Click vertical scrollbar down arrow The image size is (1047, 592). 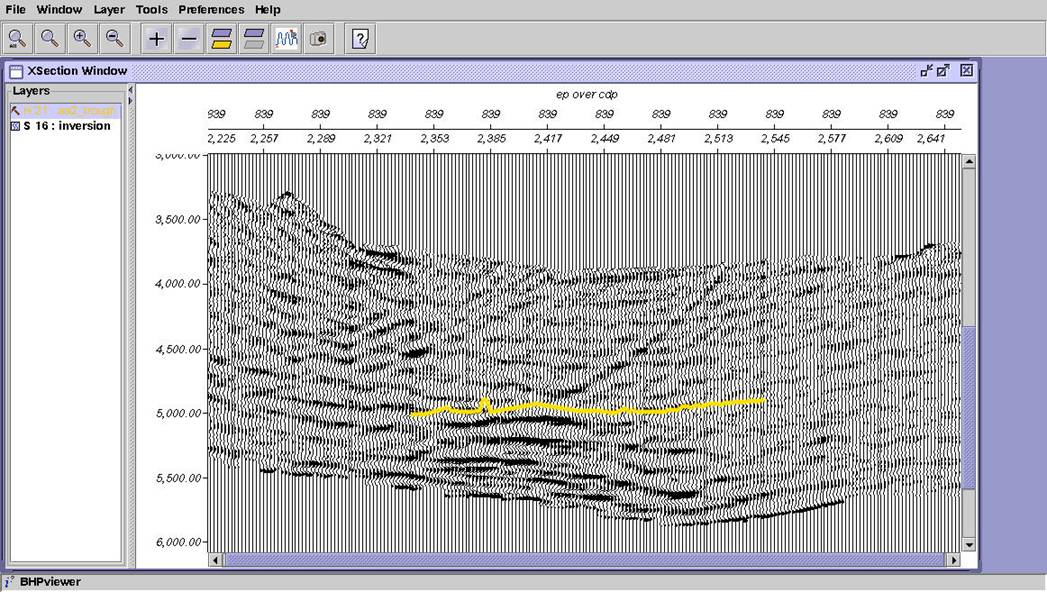point(969,545)
